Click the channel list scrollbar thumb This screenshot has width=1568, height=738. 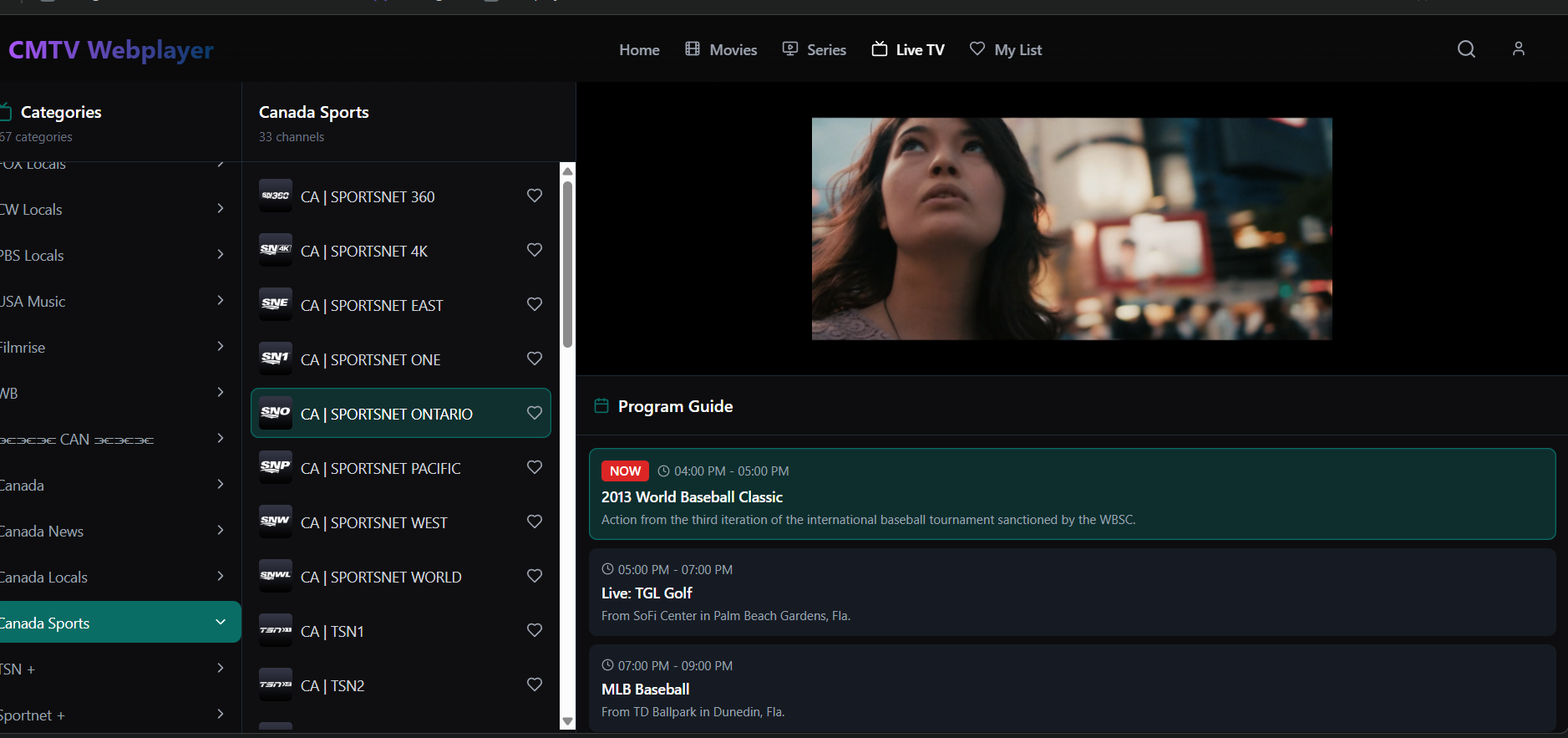point(568,264)
